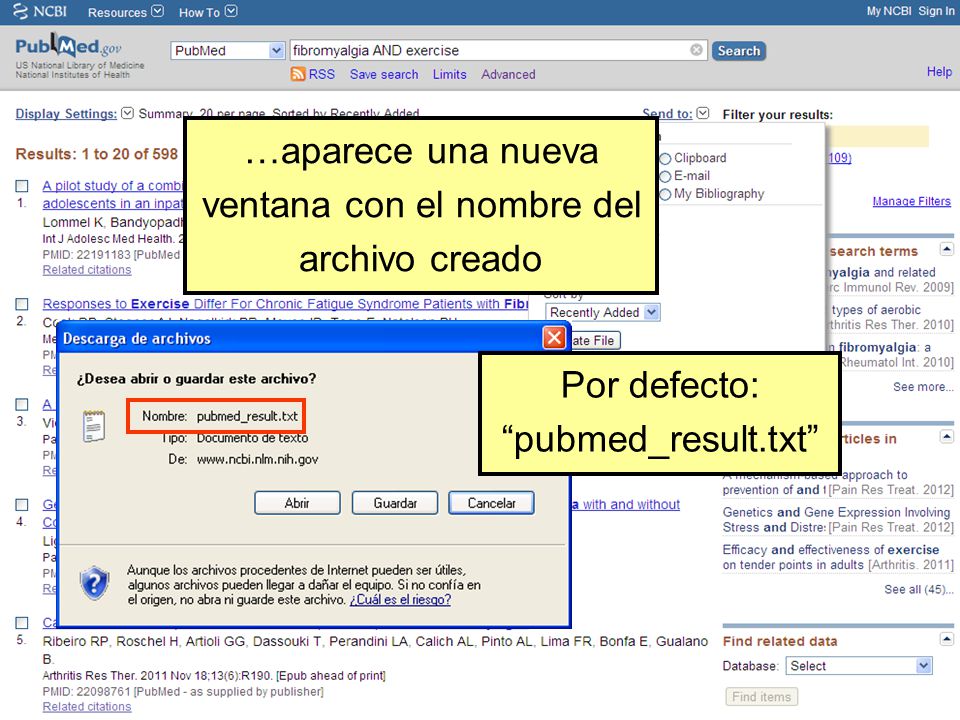Select the E-mail radio option
960x720 pixels.
(x=666, y=176)
